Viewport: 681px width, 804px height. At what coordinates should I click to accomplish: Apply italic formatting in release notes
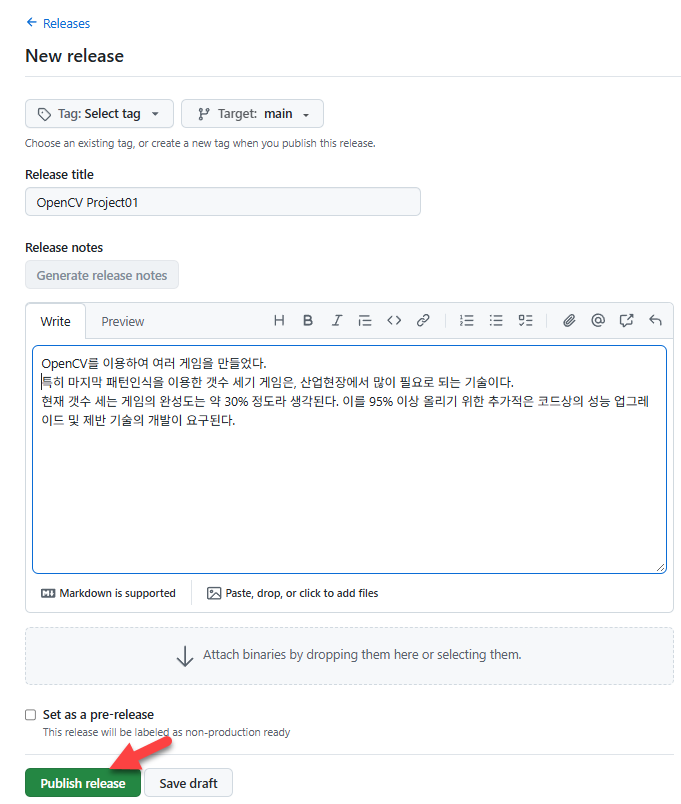(337, 321)
